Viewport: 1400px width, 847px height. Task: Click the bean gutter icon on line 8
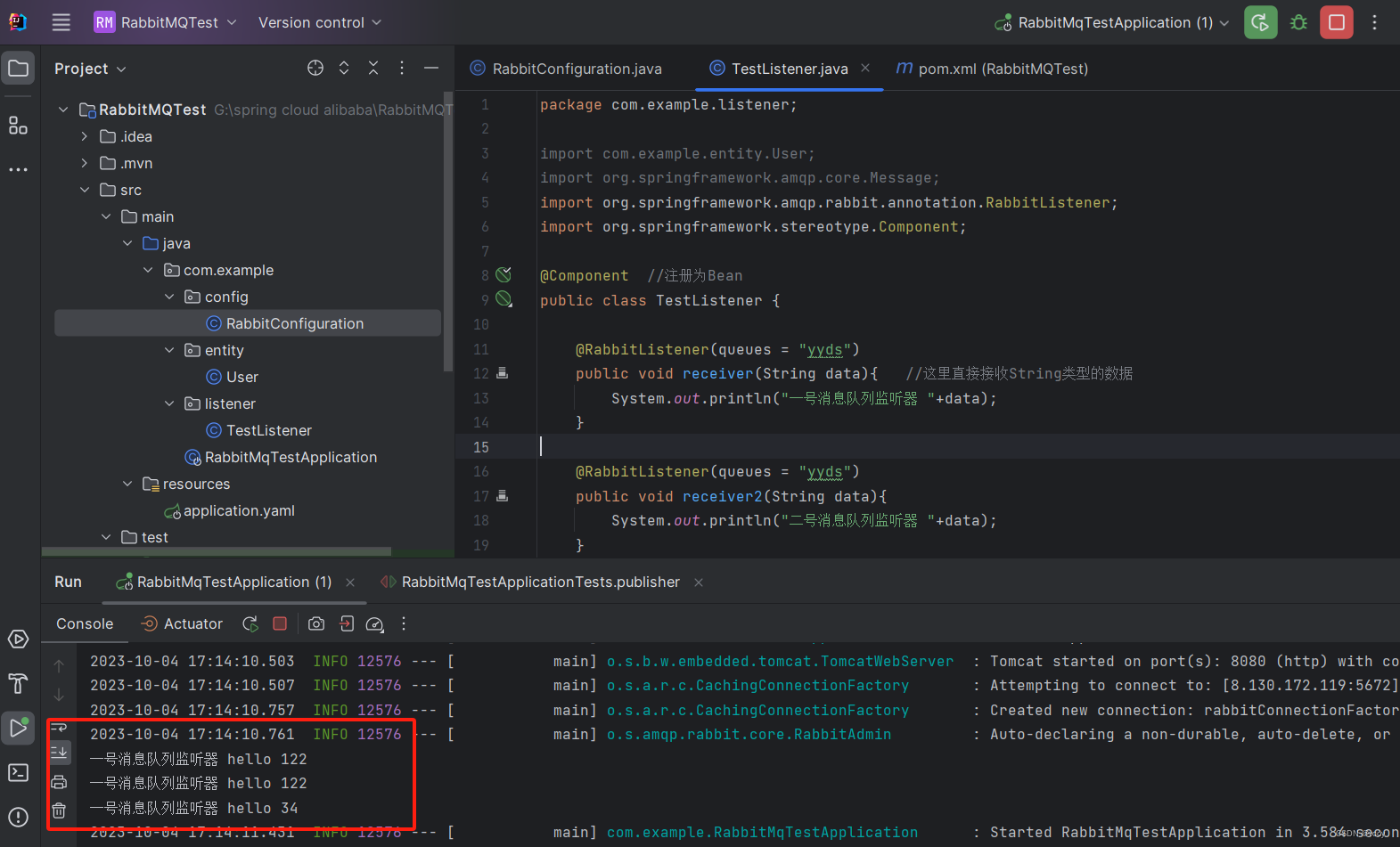pyautogui.click(x=504, y=274)
